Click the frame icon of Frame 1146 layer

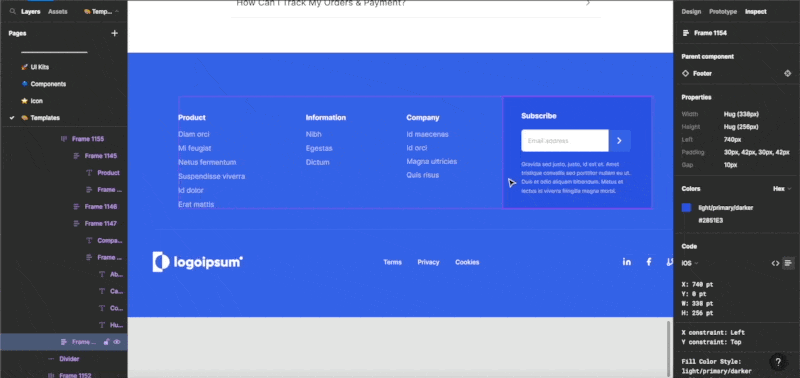point(77,207)
